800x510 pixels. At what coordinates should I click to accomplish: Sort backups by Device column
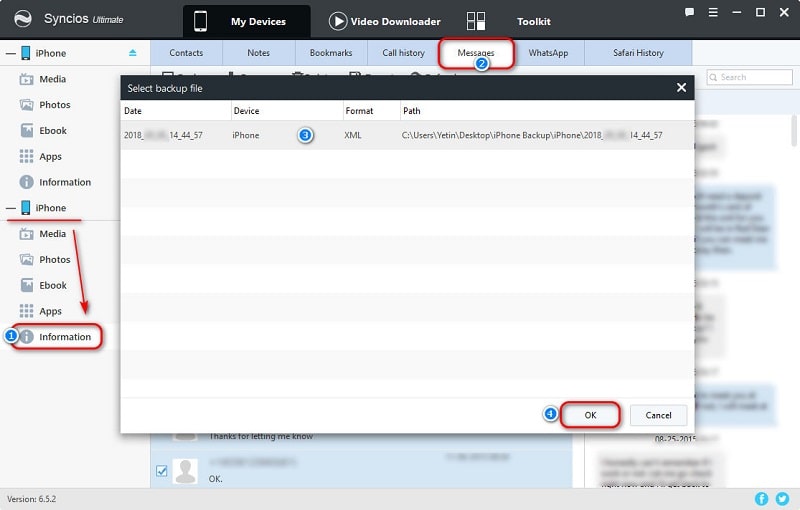(x=287, y=111)
